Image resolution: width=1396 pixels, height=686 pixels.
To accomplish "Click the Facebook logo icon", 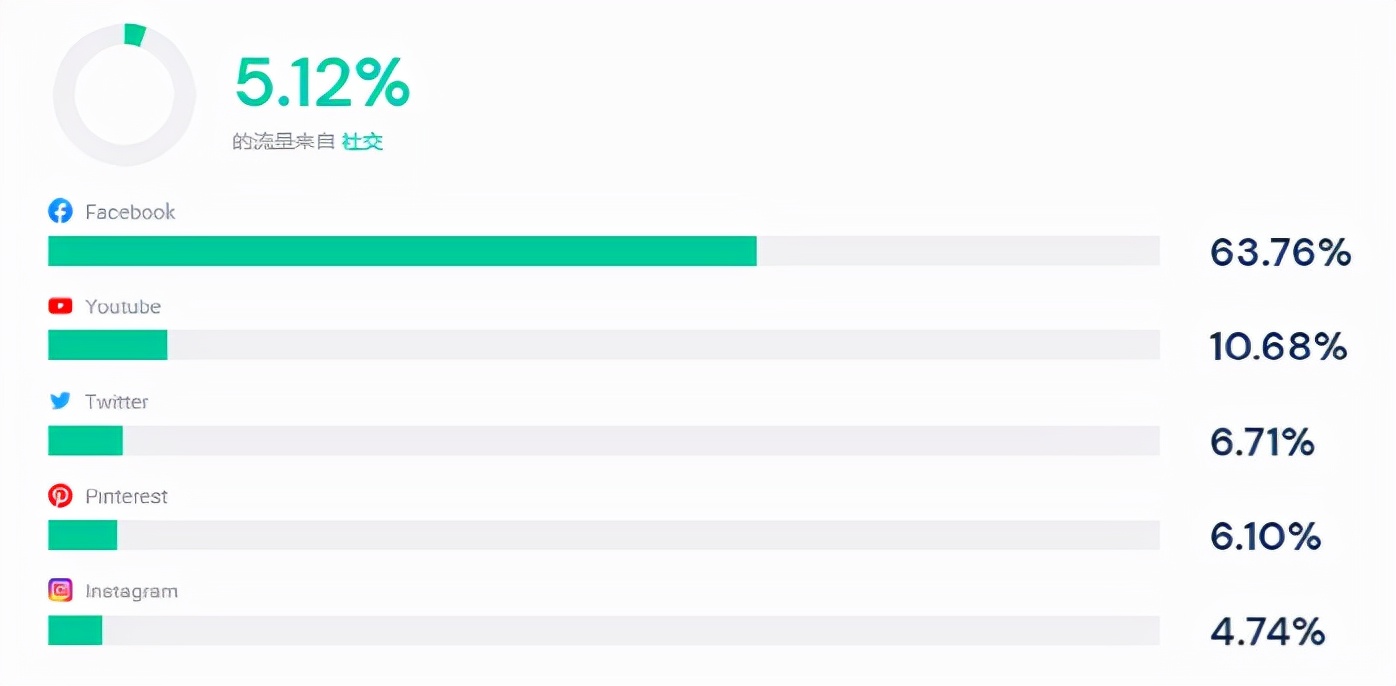I will (x=61, y=212).
